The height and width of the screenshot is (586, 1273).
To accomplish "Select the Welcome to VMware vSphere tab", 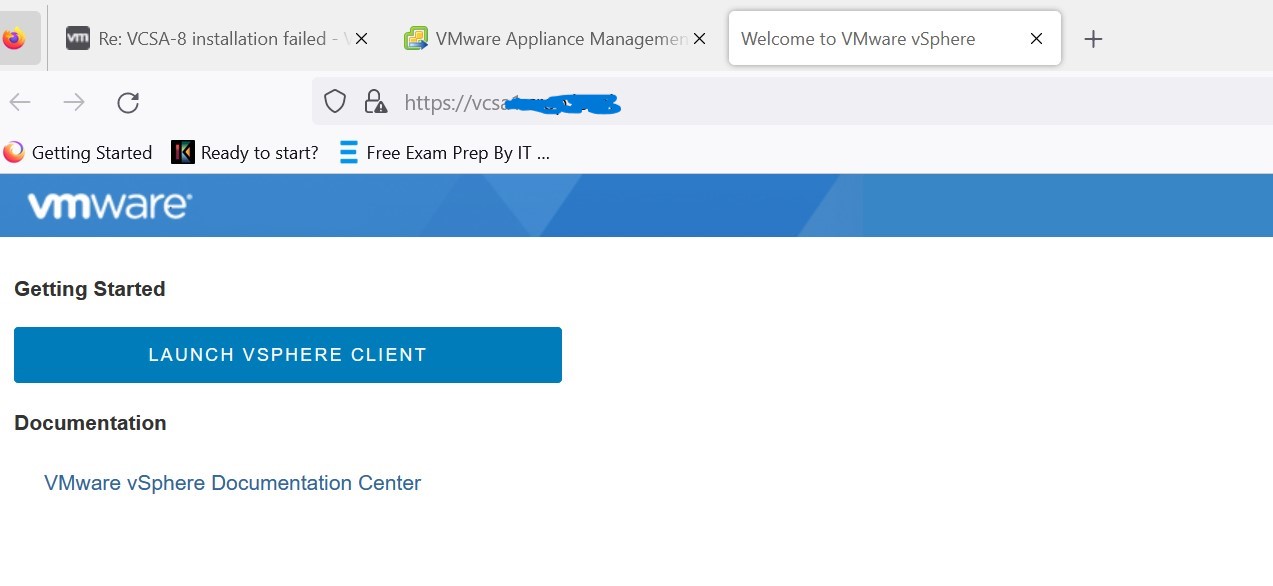I will [895, 39].
